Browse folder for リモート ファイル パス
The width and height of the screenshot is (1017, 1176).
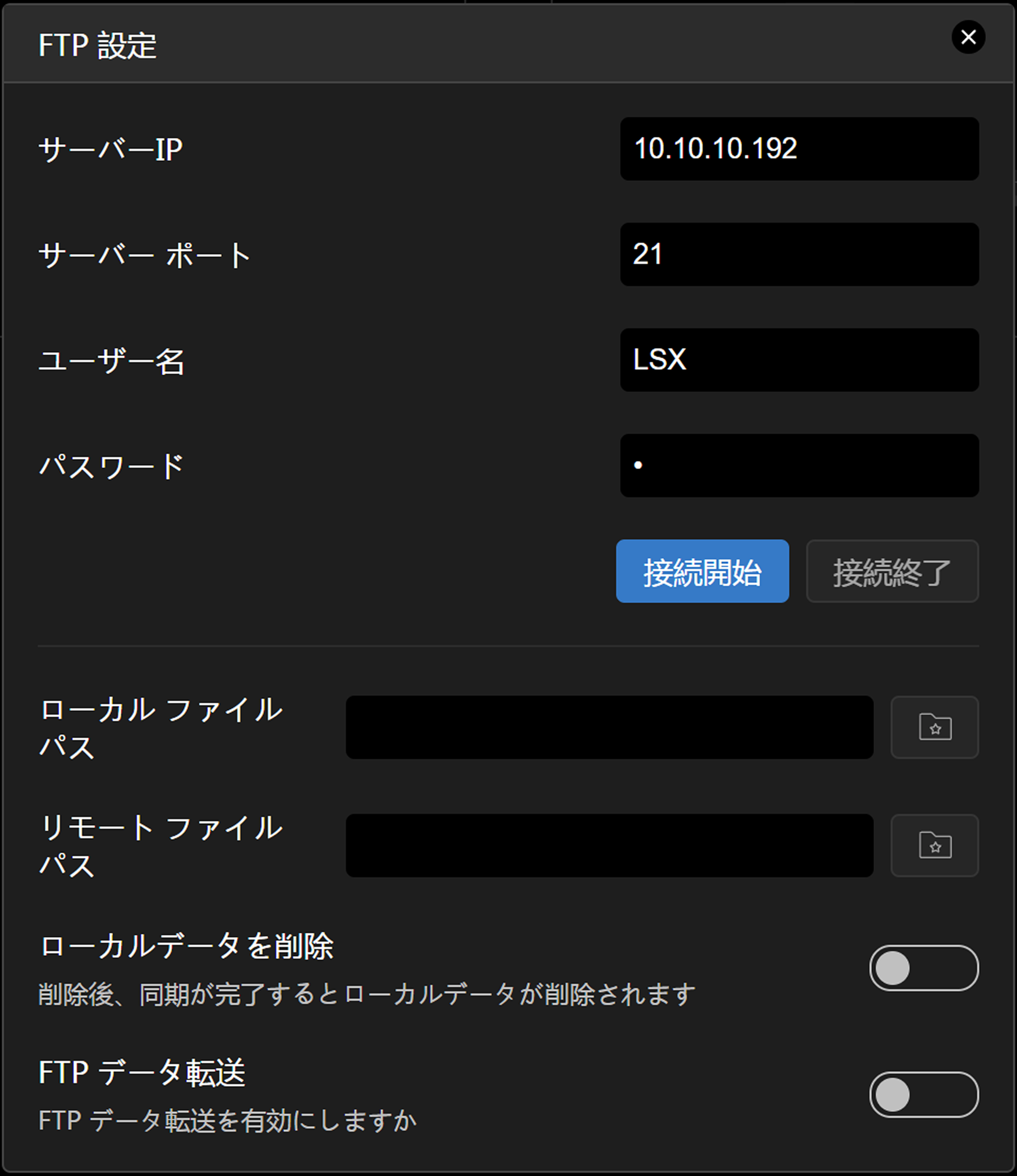935,846
